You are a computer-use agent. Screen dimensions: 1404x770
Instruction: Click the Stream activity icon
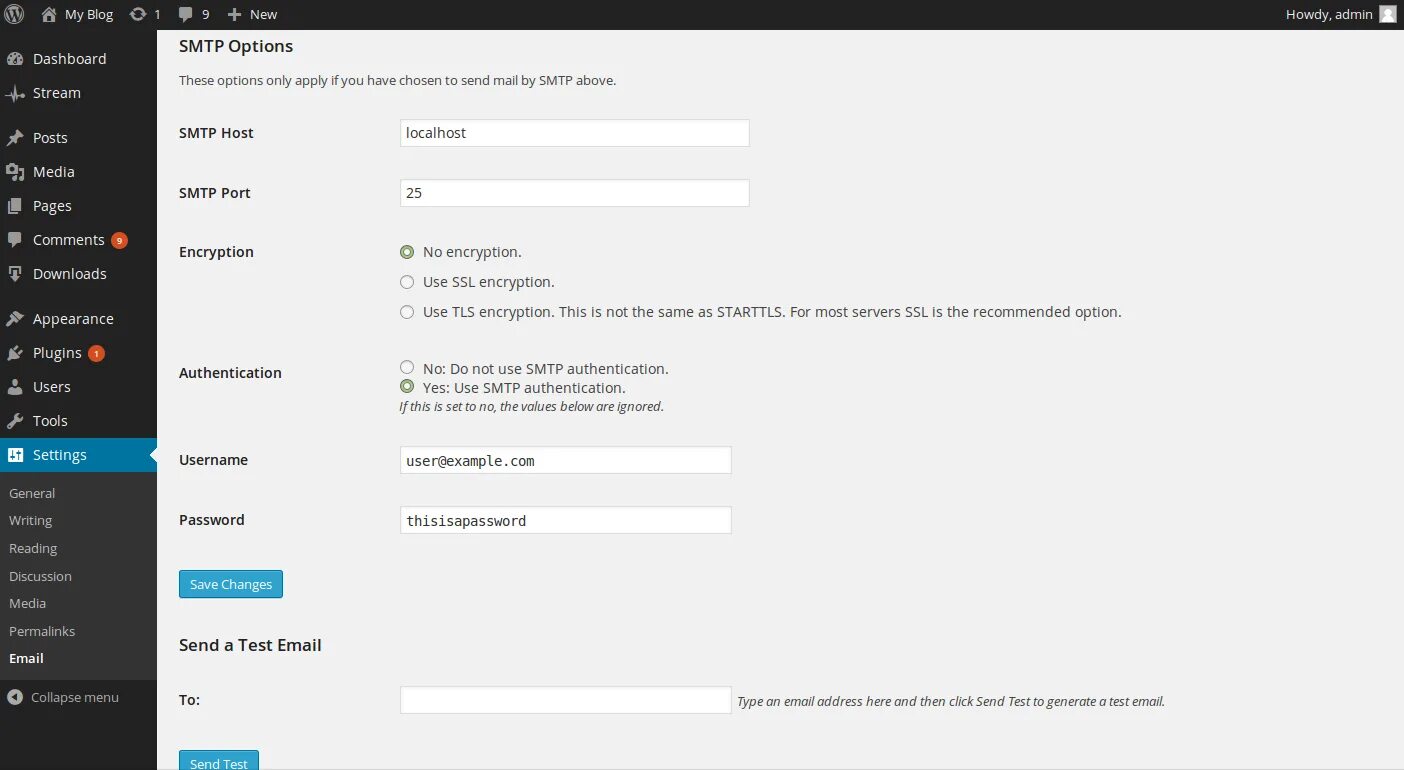click(x=15, y=94)
